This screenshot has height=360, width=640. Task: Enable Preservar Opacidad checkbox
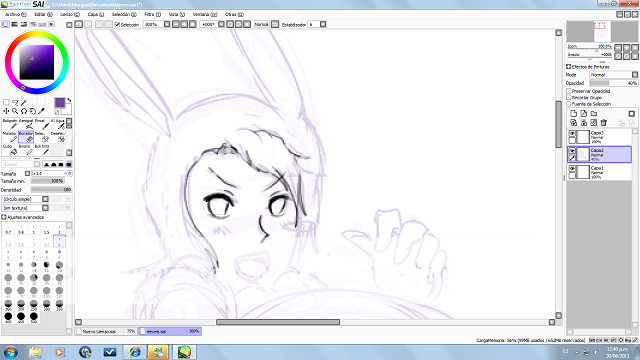(569, 91)
